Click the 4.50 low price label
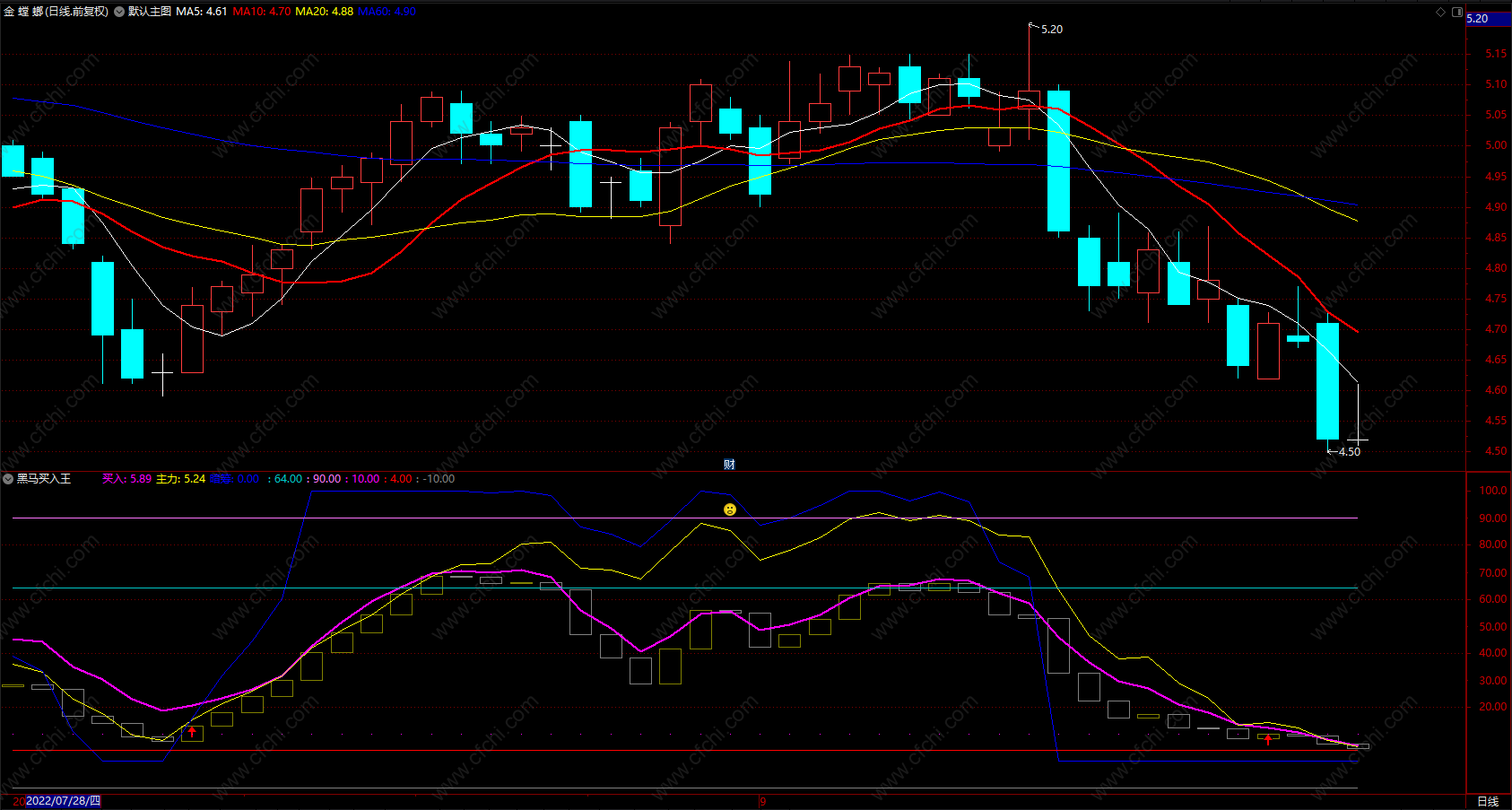The width and height of the screenshot is (1512, 810). [x=1350, y=451]
